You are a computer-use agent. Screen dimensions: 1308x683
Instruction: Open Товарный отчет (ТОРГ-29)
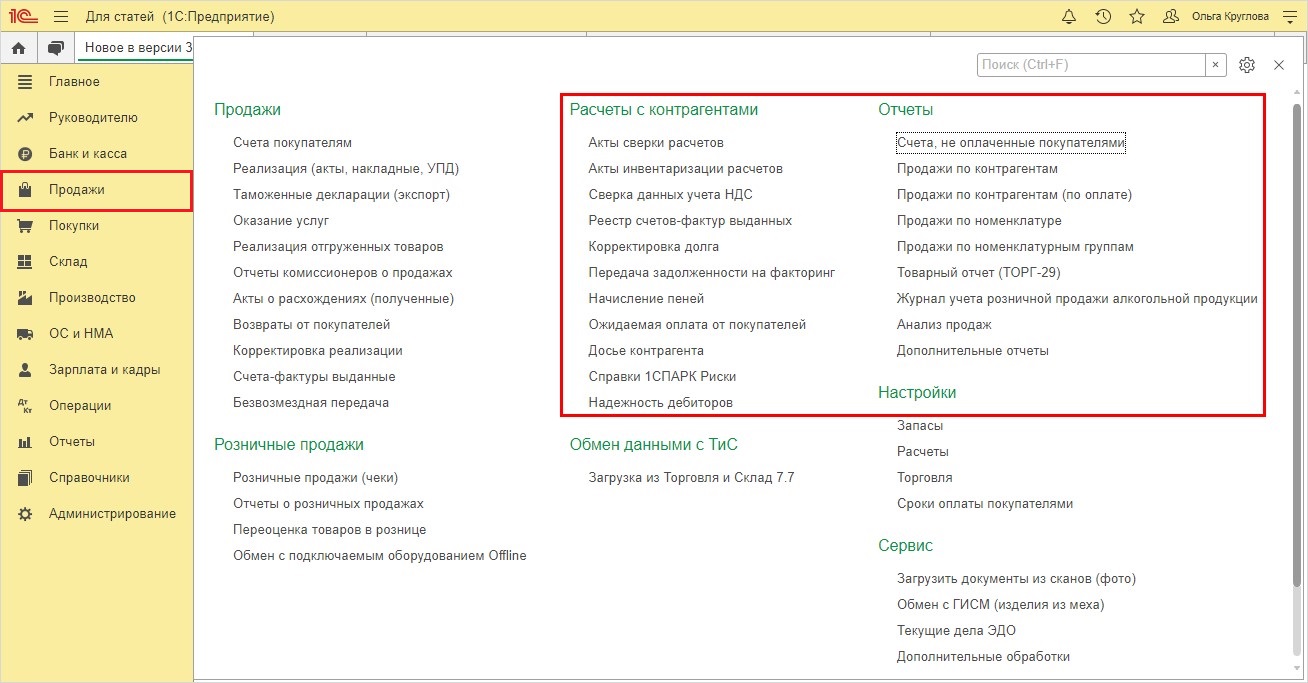pos(979,273)
